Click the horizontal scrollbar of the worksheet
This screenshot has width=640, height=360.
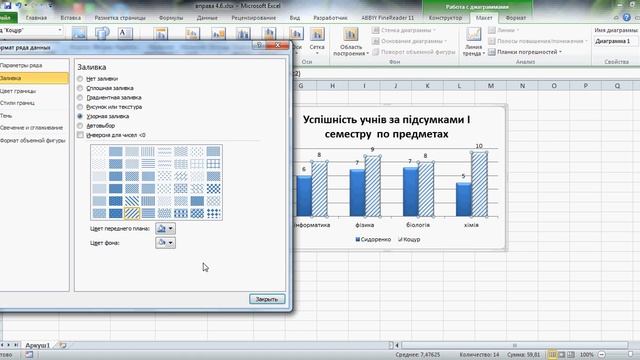click(514, 345)
